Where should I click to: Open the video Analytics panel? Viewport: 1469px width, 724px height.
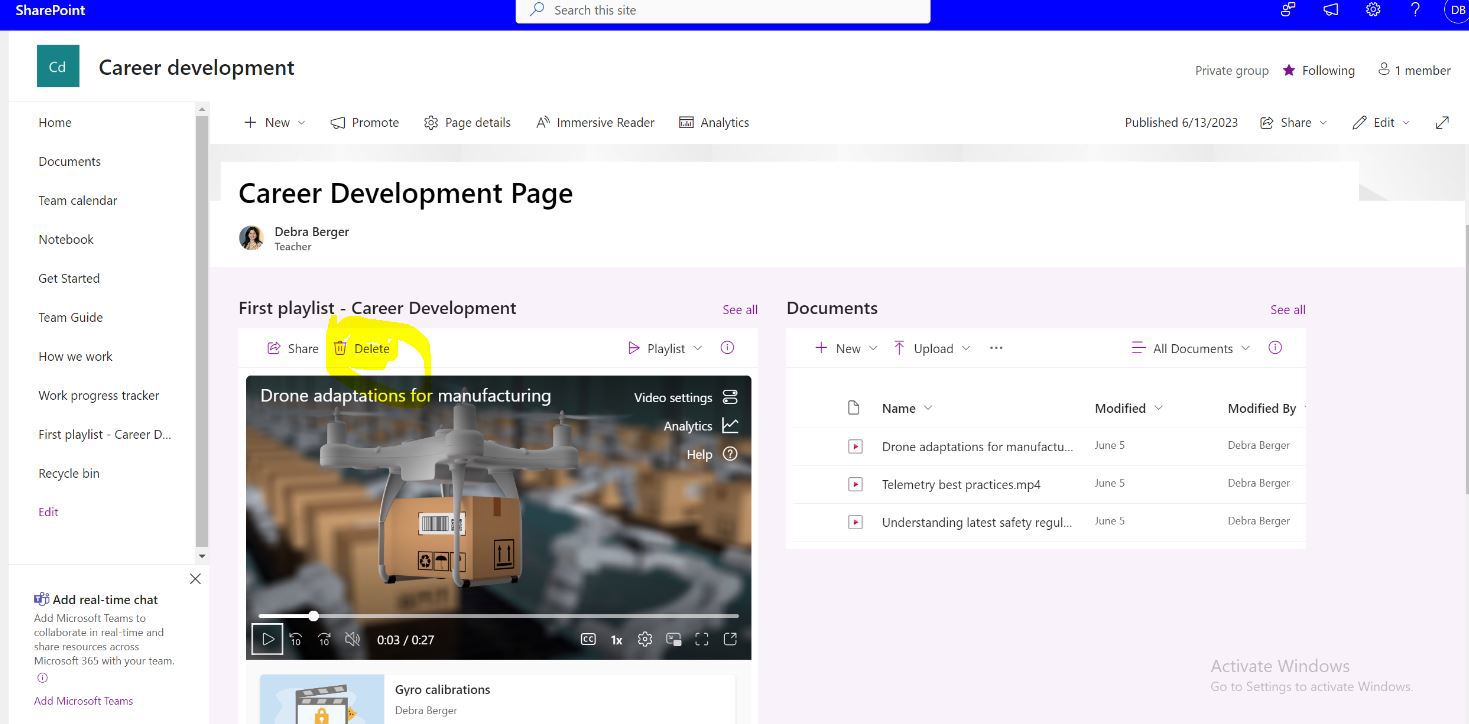687,425
